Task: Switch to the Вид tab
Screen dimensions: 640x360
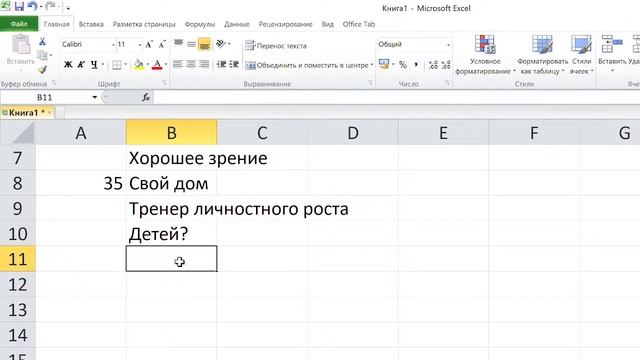Action: [327, 24]
